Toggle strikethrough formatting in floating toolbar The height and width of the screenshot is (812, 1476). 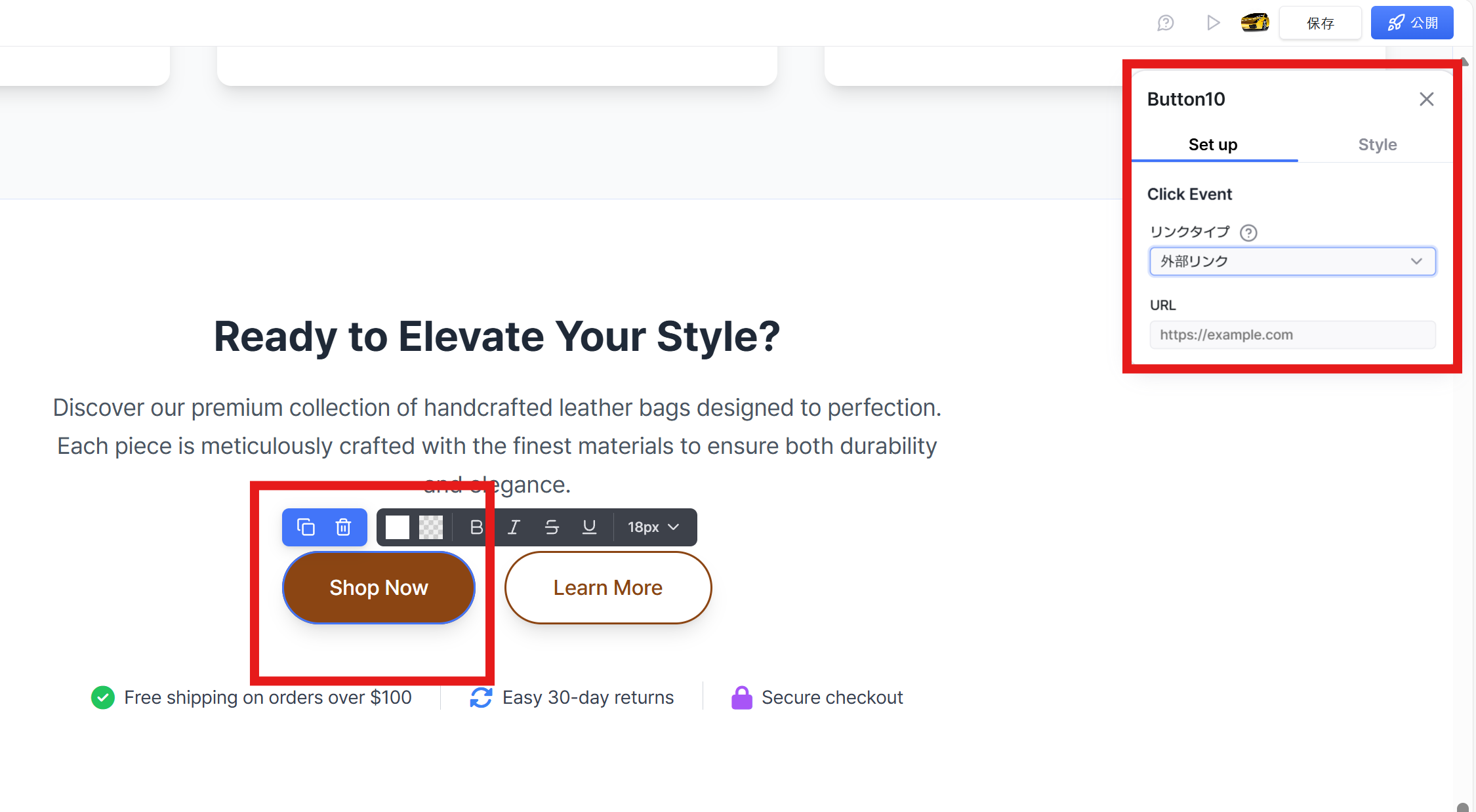pos(552,527)
